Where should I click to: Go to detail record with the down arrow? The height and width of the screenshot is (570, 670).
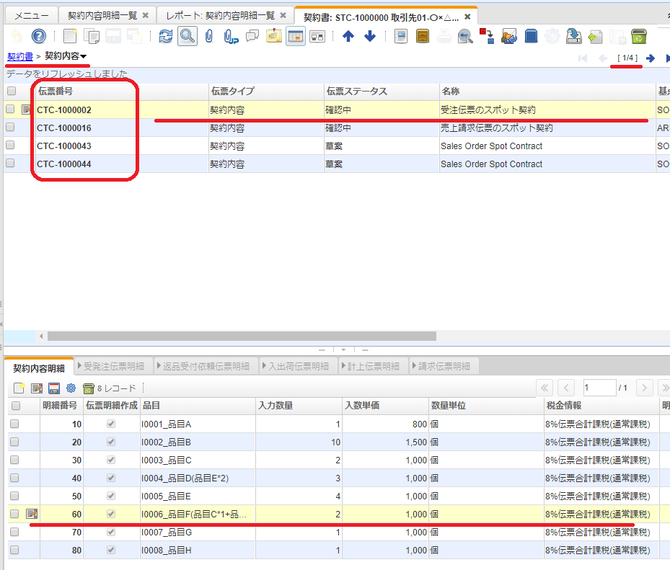pos(370,36)
